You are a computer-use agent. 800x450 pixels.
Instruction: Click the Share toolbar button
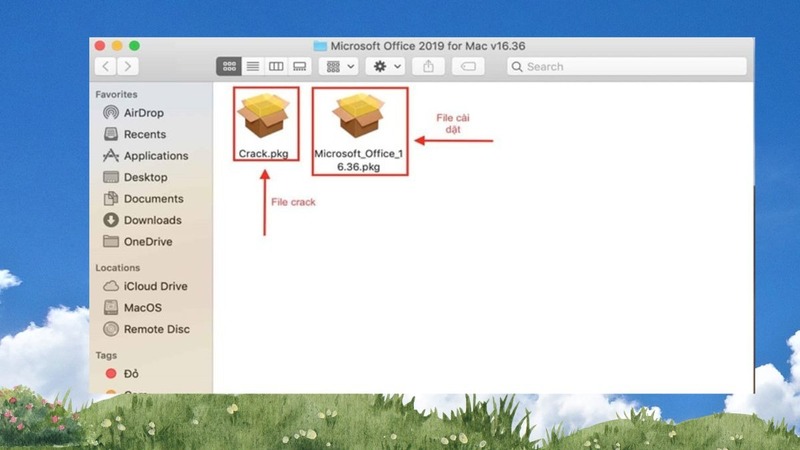[428, 66]
